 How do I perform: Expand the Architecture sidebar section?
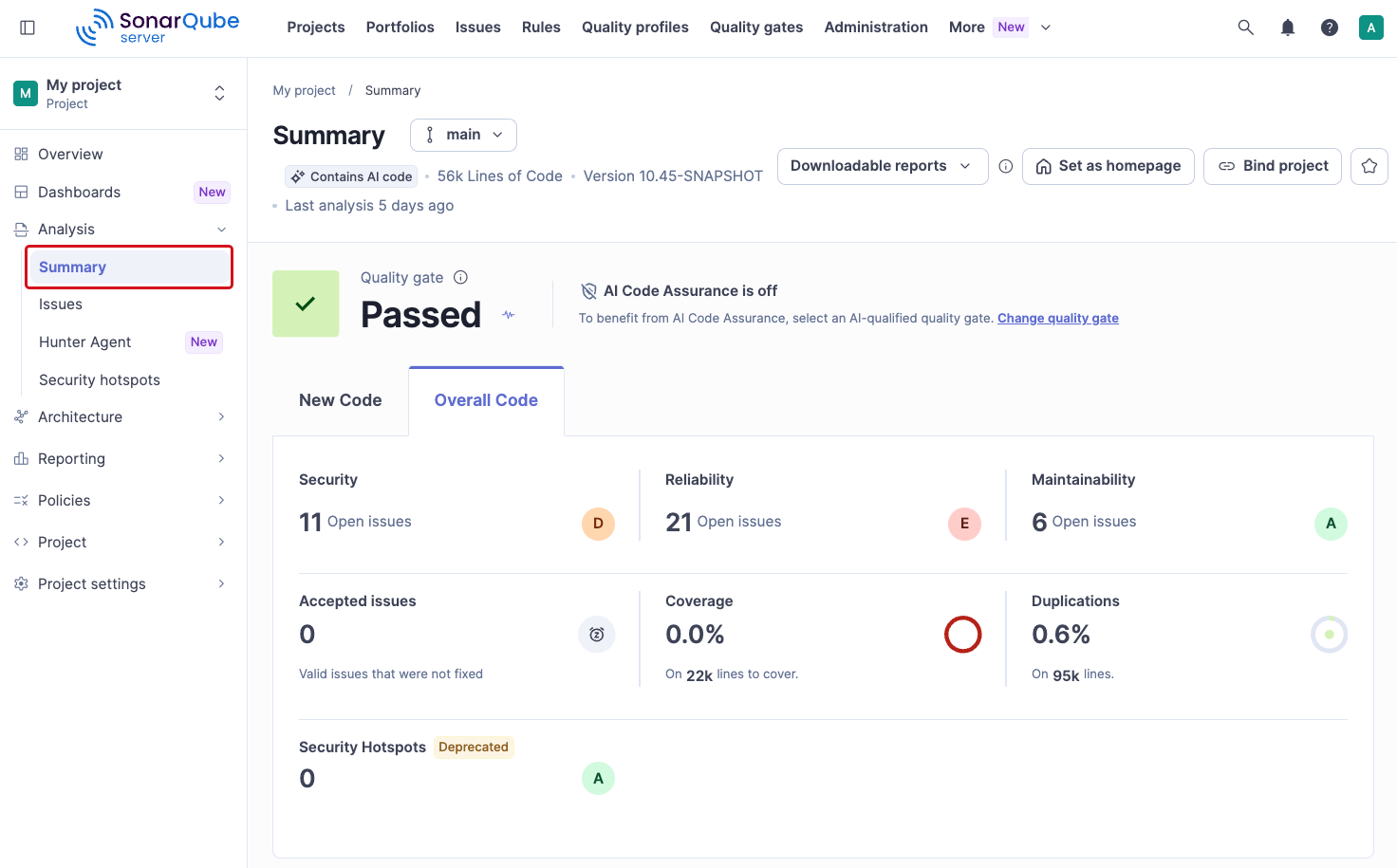(123, 417)
